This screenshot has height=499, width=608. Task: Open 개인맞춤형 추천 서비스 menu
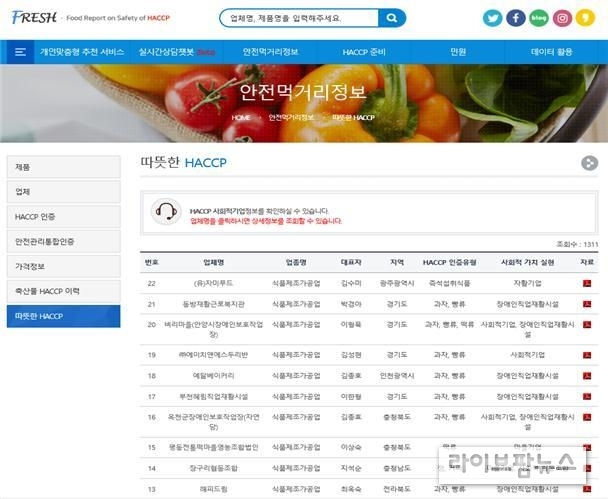[82, 52]
